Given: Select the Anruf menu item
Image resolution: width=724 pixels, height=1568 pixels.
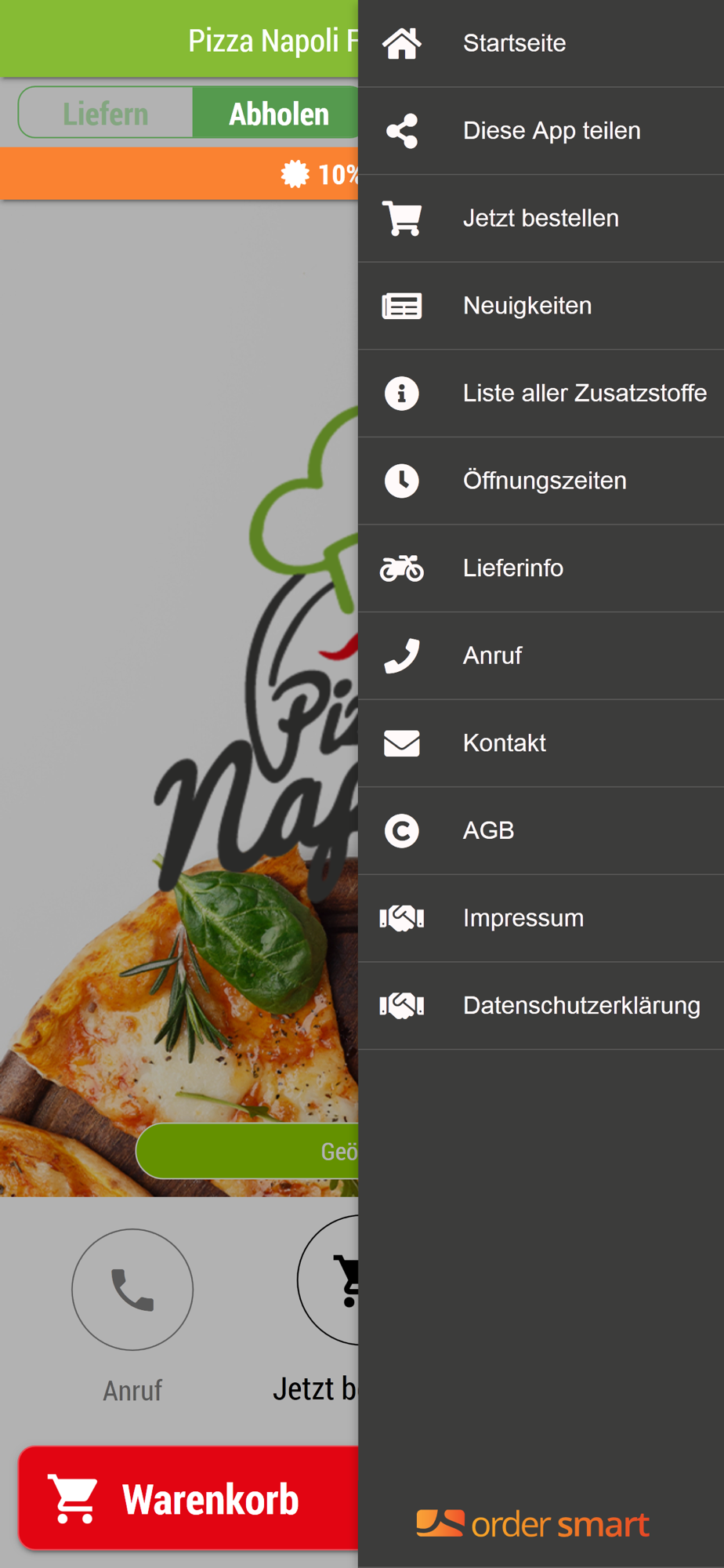Looking at the screenshot, I should [x=541, y=655].
